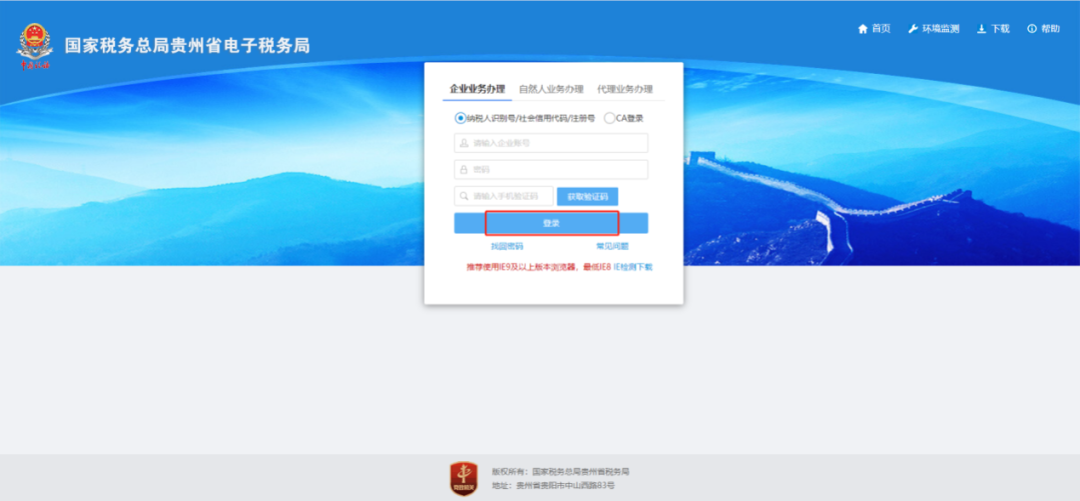This screenshot has height=501, width=1080.
Task: Click the magnifier icon in verification field
Action: [464, 196]
